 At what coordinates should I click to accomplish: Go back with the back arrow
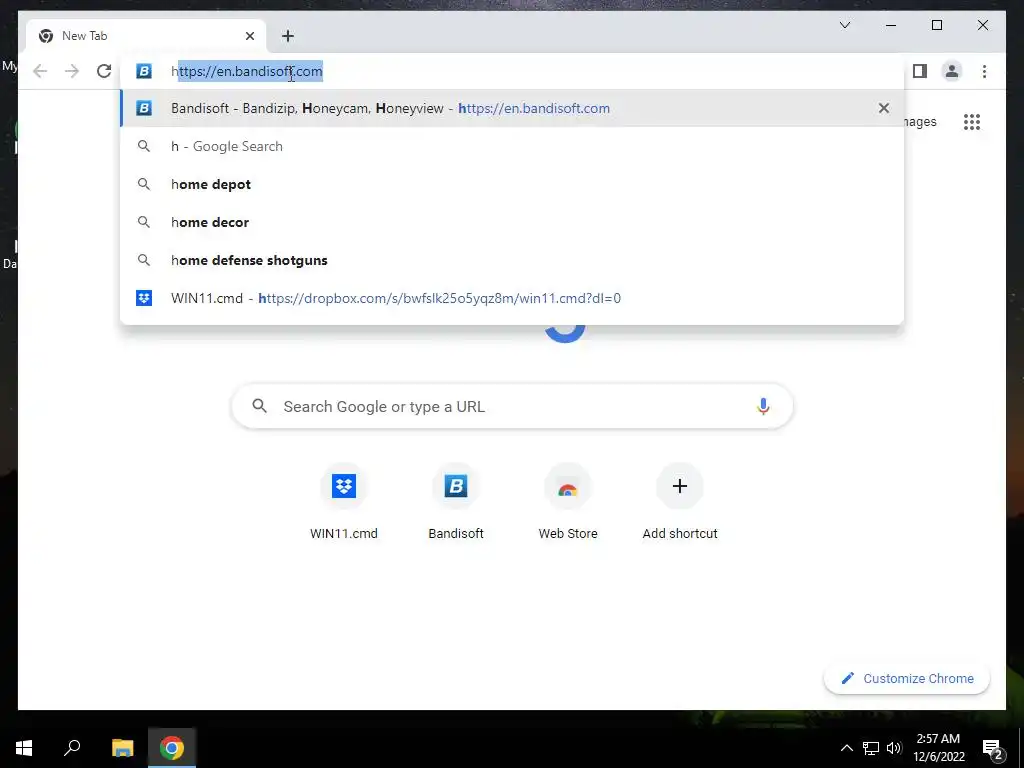click(40, 71)
